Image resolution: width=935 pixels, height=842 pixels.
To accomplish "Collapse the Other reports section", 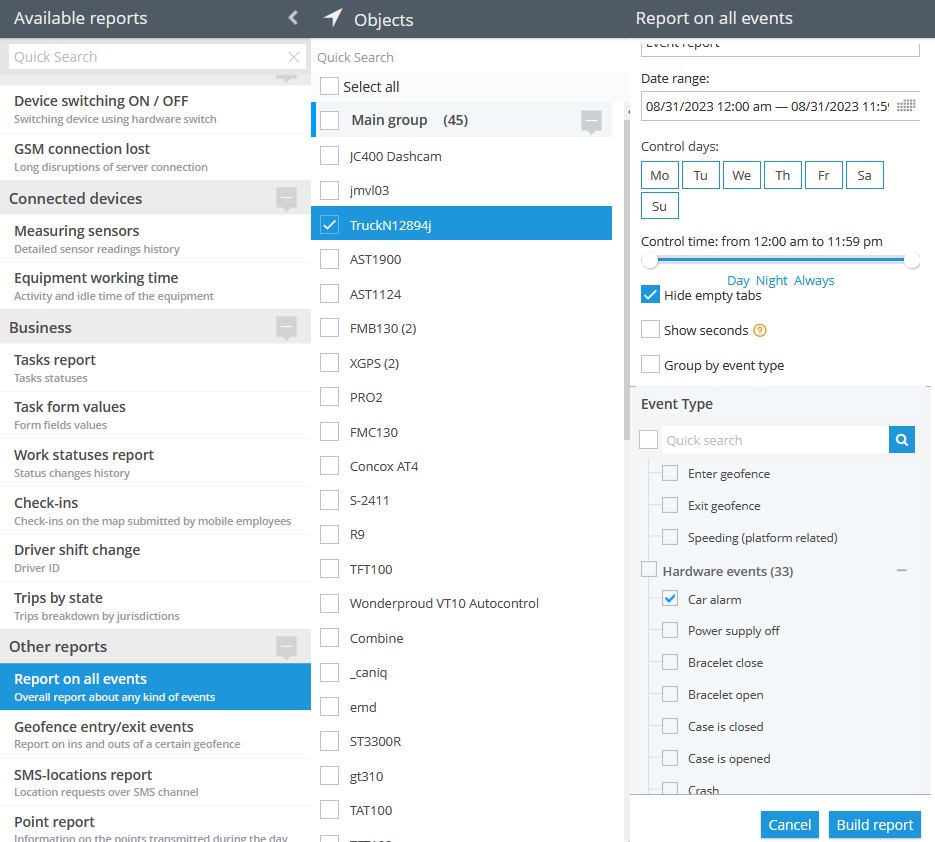I will pos(286,647).
